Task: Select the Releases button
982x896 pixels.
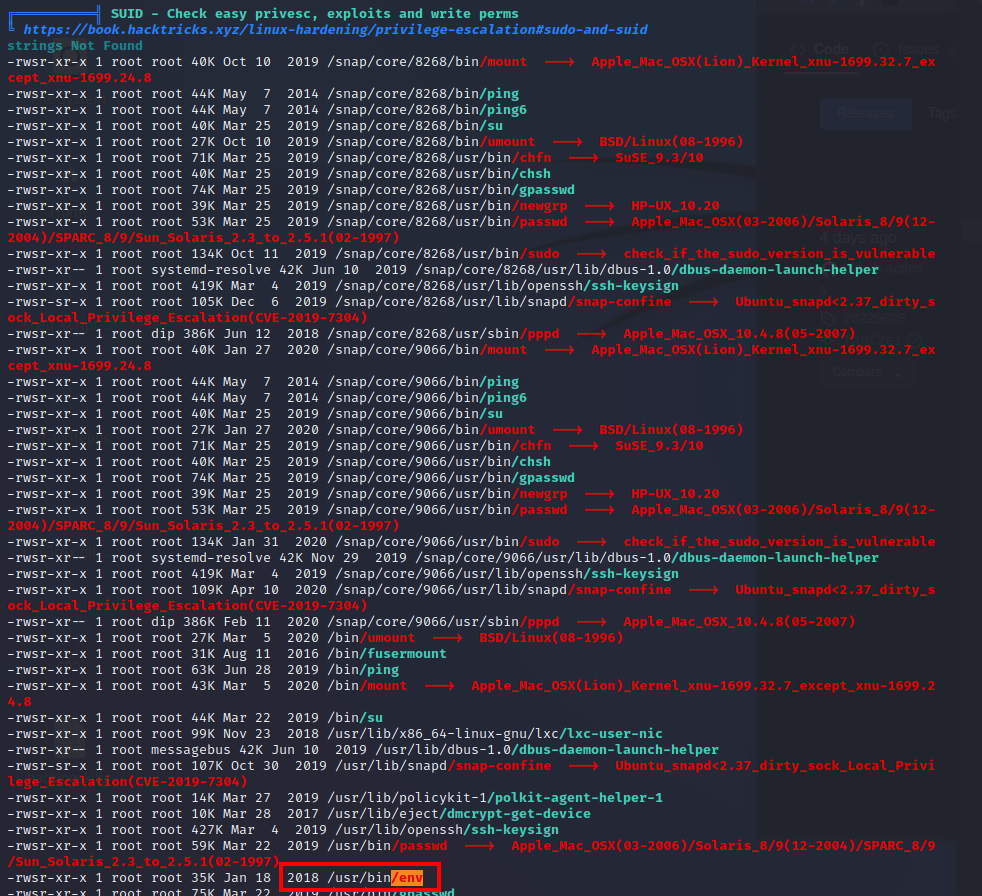Action: pyautogui.click(x=866, y=113)
